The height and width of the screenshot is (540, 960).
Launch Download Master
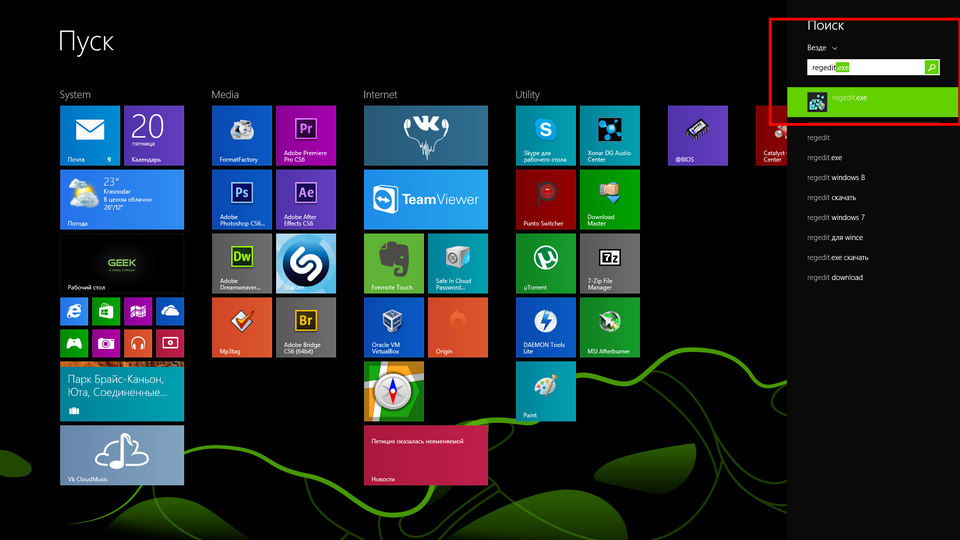click(x=610, y=200)
